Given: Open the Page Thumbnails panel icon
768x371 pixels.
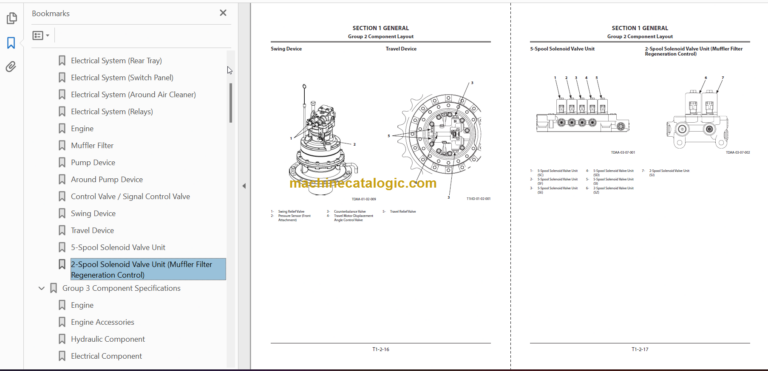Looking at the screenshot, I should pos(11,19).
